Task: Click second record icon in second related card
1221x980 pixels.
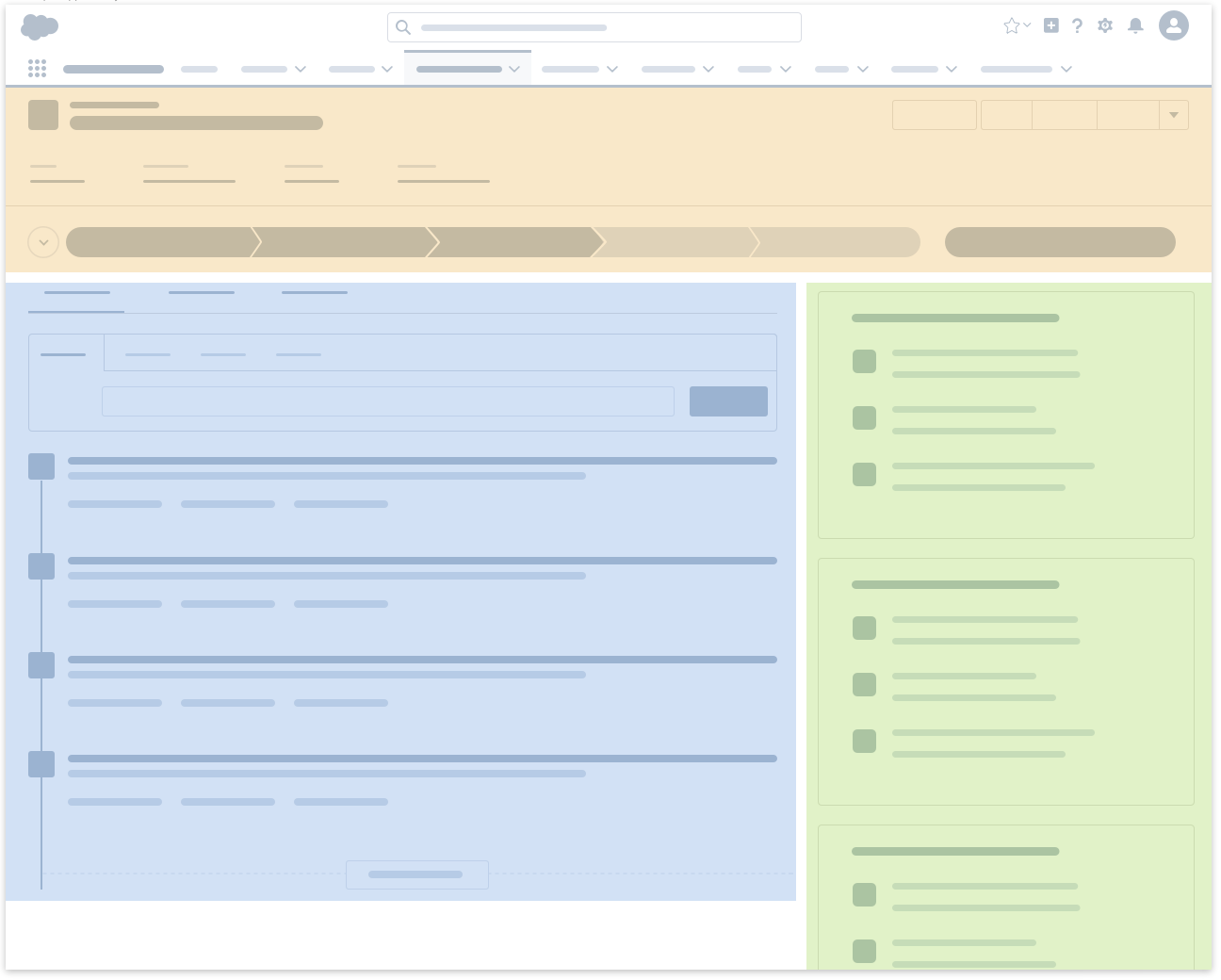Action: point(864,685)
